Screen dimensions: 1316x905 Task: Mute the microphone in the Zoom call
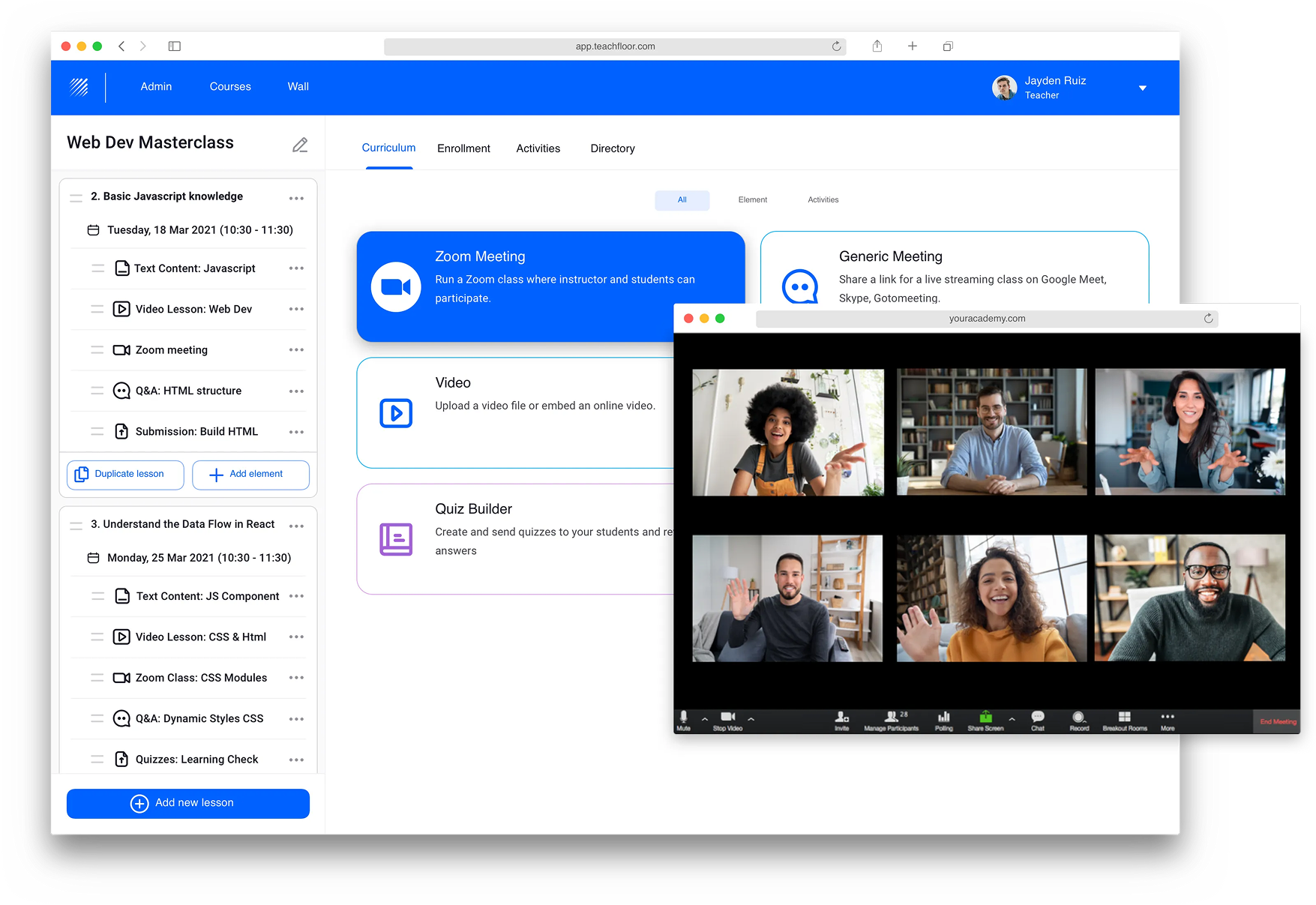pos(683,720)
